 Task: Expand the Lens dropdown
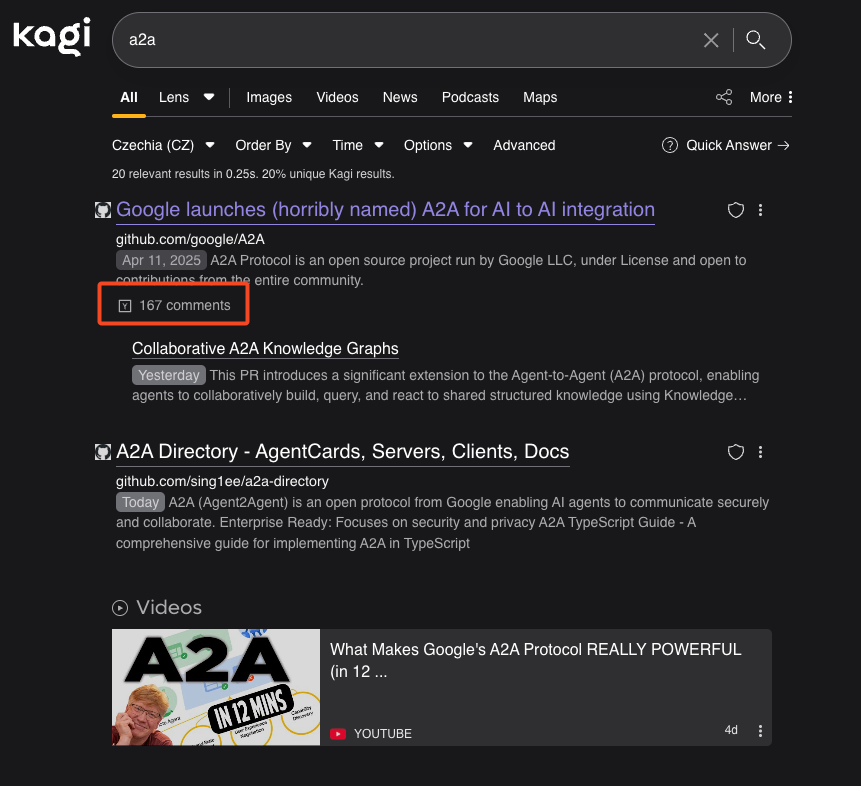click(187, 97)
